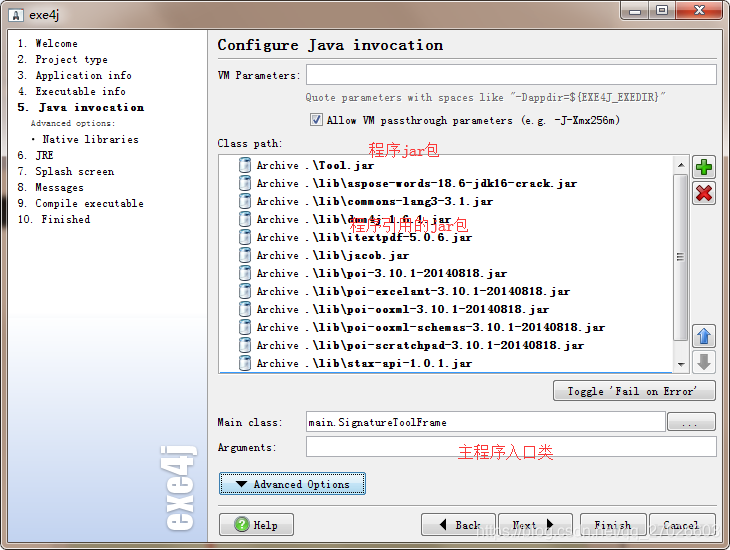The width and height of the screenshot is (730, 550).
Task: Click the Arguments input field
Action: [x=511, y=447]
